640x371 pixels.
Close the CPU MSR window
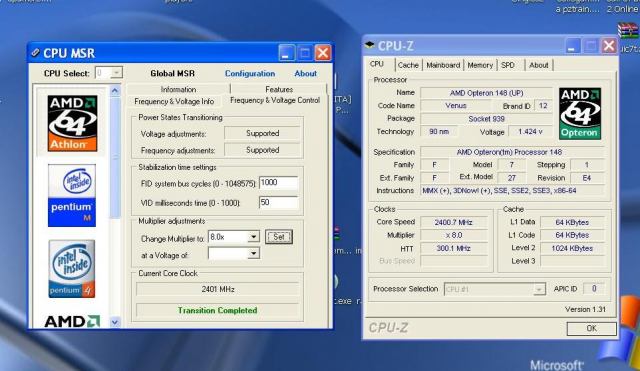323,53
